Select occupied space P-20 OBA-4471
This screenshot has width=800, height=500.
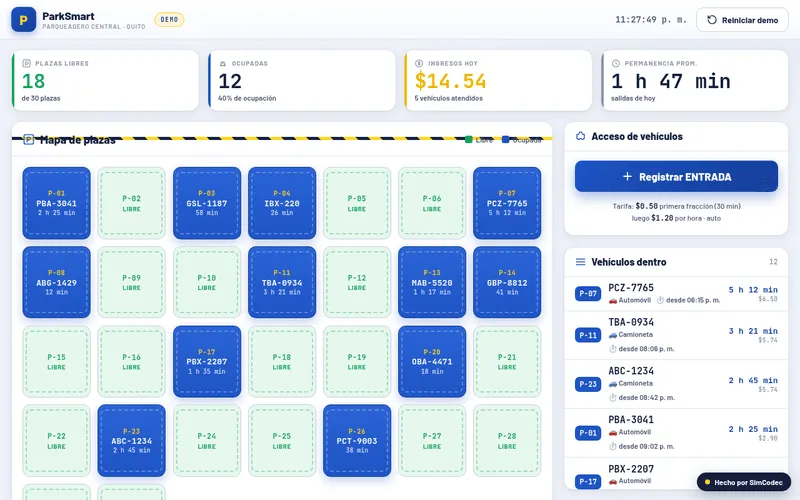click(x=432, y=362)
